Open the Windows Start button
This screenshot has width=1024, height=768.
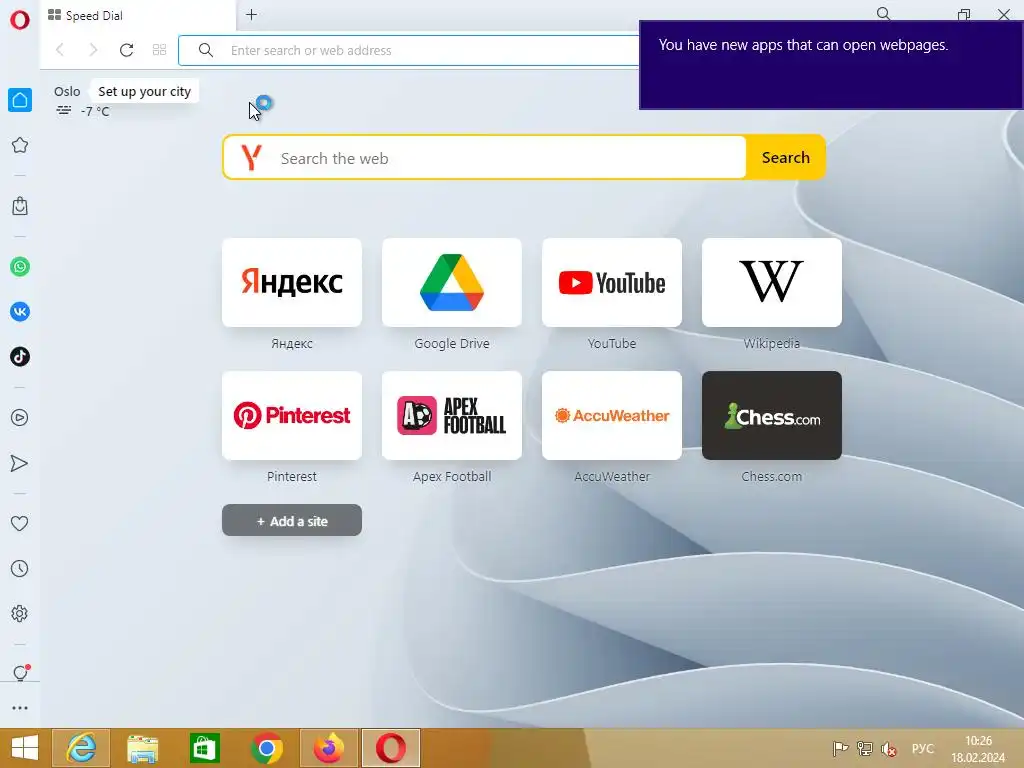point(25,748)
